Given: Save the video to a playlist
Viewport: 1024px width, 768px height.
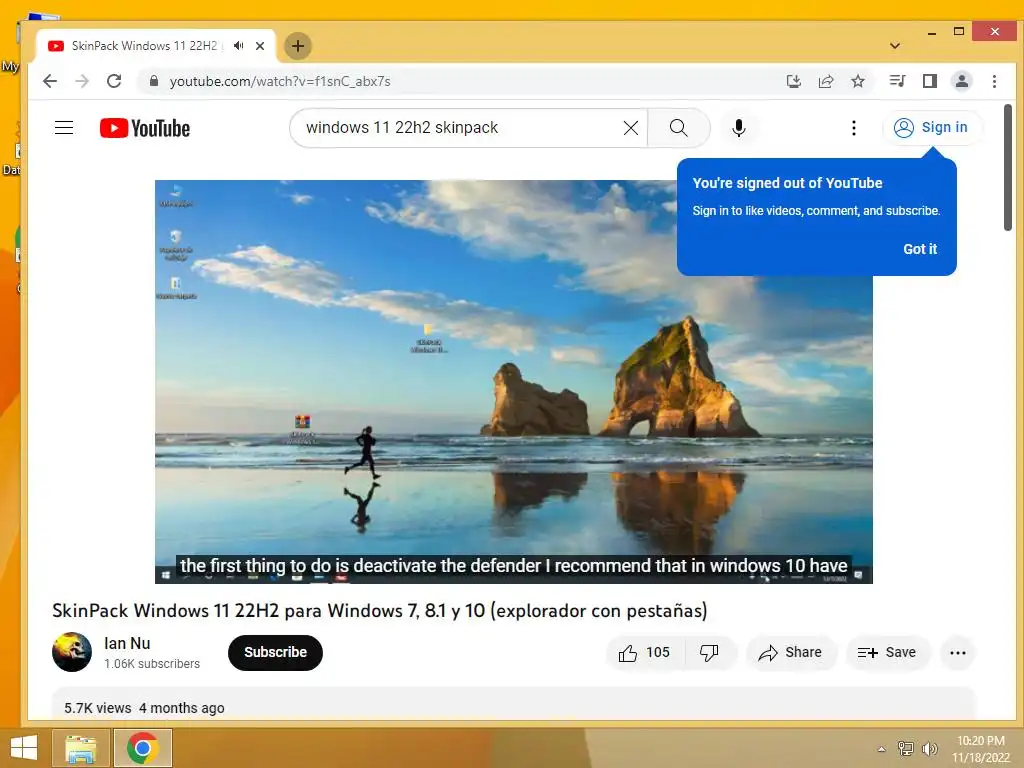Looking at the screenshot, I should tap(887, 652).
